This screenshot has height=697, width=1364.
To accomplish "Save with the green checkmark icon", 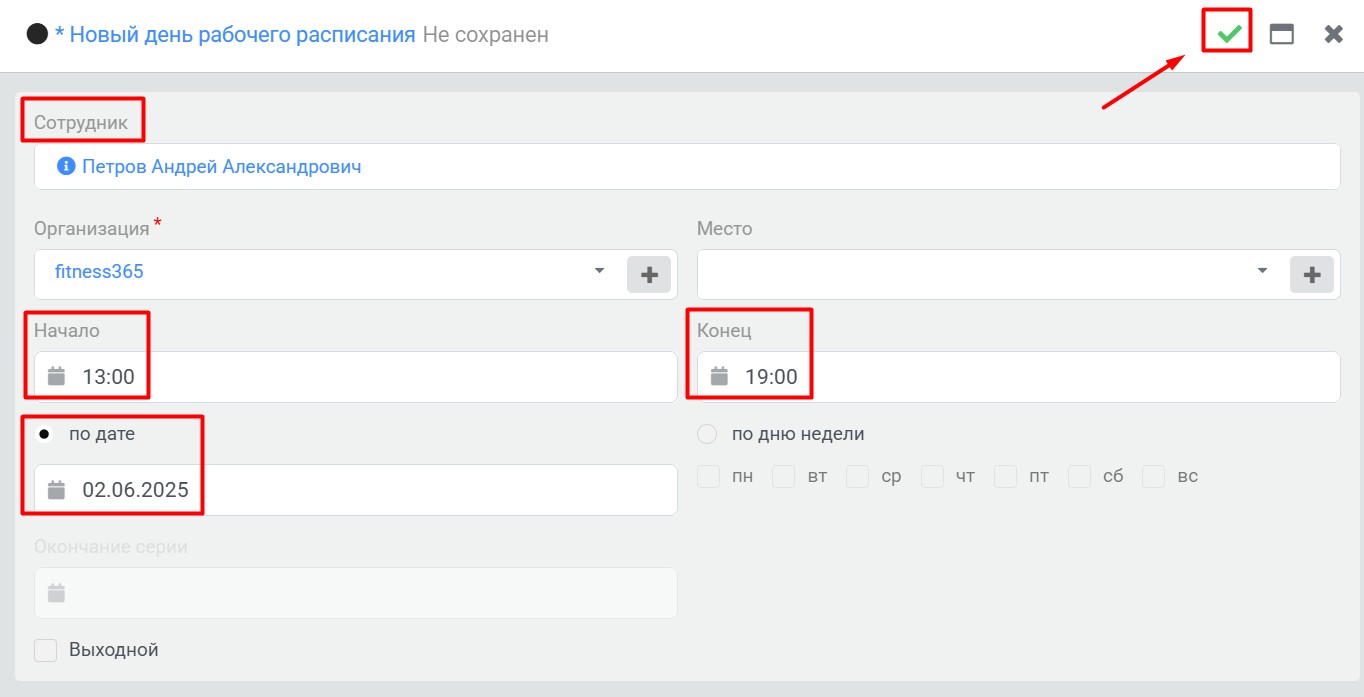I will [1229, 34].
